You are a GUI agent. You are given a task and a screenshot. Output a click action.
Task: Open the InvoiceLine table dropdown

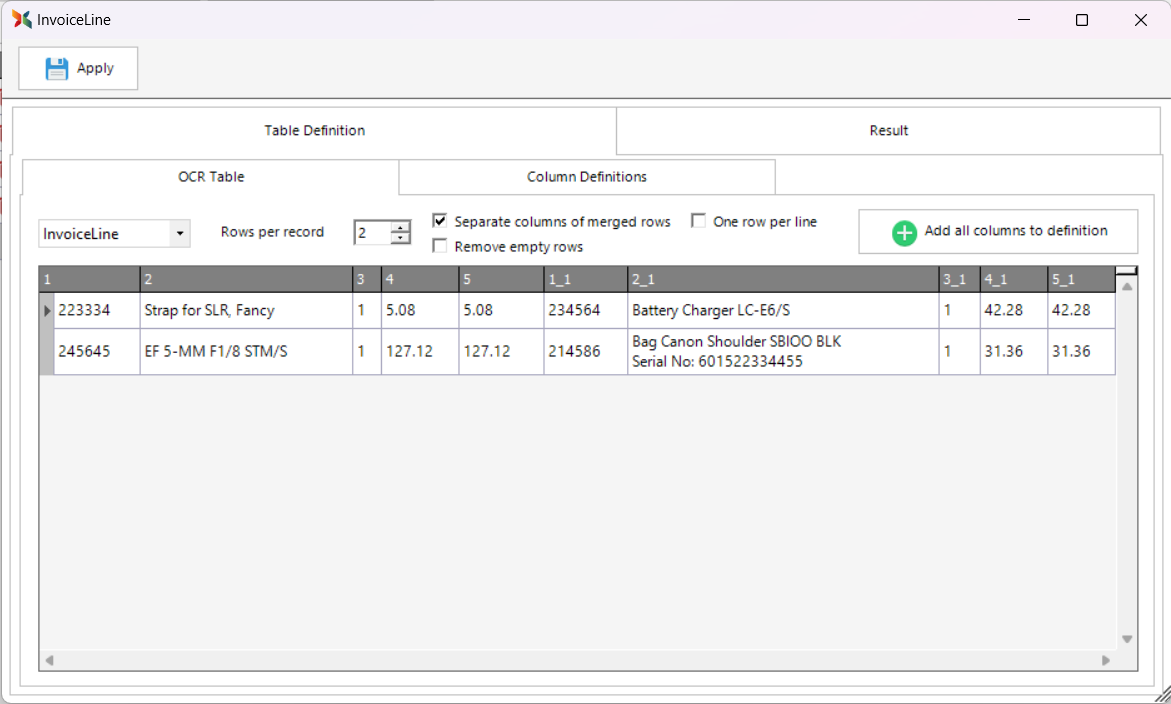pos(179,234)
